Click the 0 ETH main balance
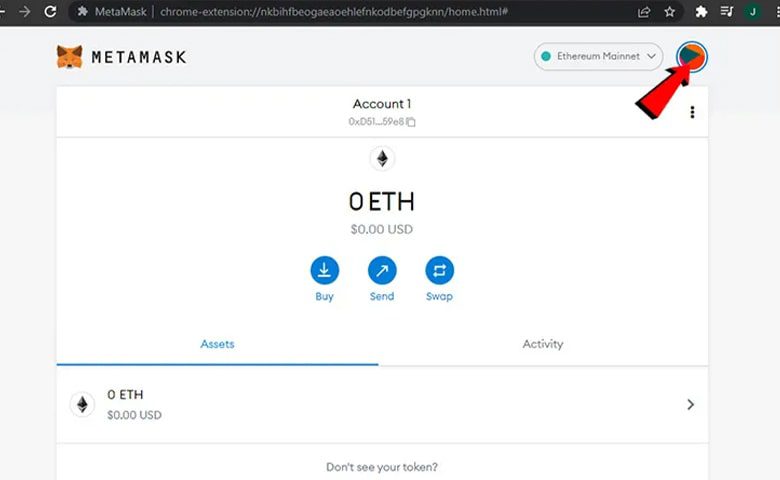The height and width of the screenshot is (480, 780). (x=382, y=201)
